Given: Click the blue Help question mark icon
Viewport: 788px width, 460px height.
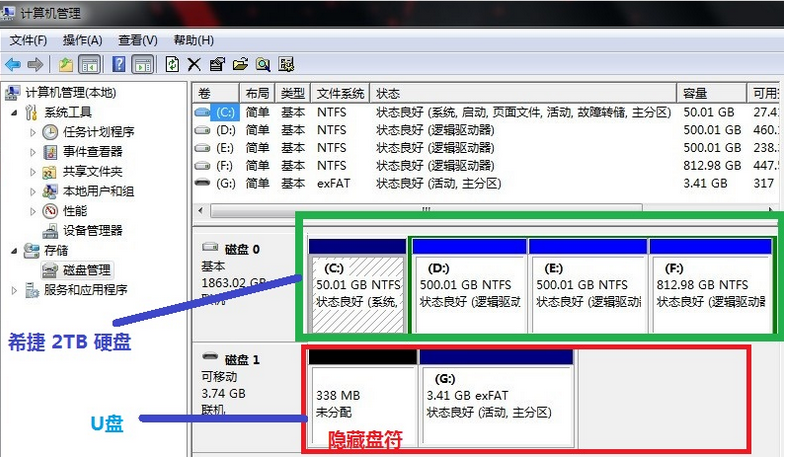Looking at the screenshot, I should [x=119, y=64].
